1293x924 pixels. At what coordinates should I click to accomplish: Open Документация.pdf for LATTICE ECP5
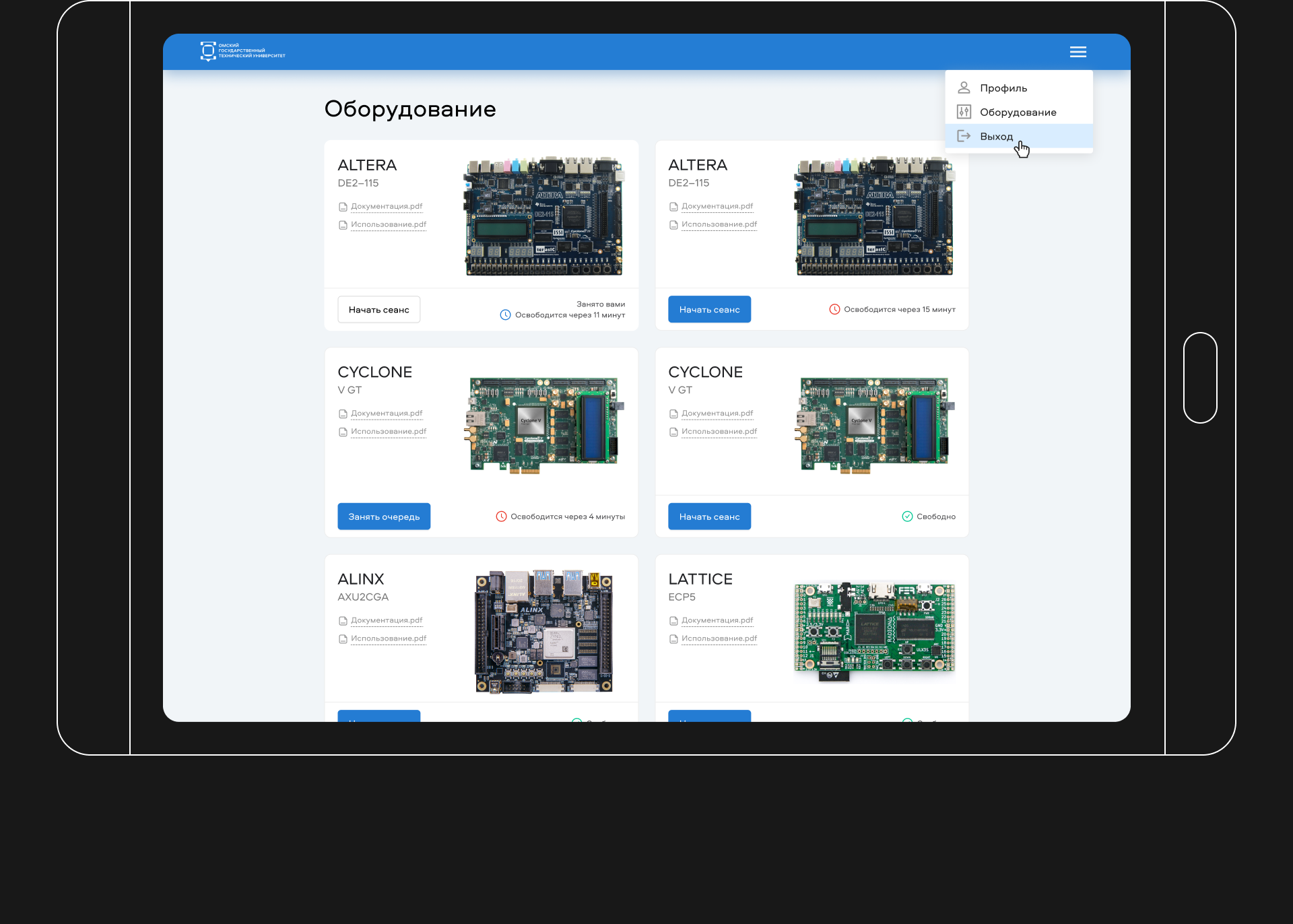coord(717,620)
